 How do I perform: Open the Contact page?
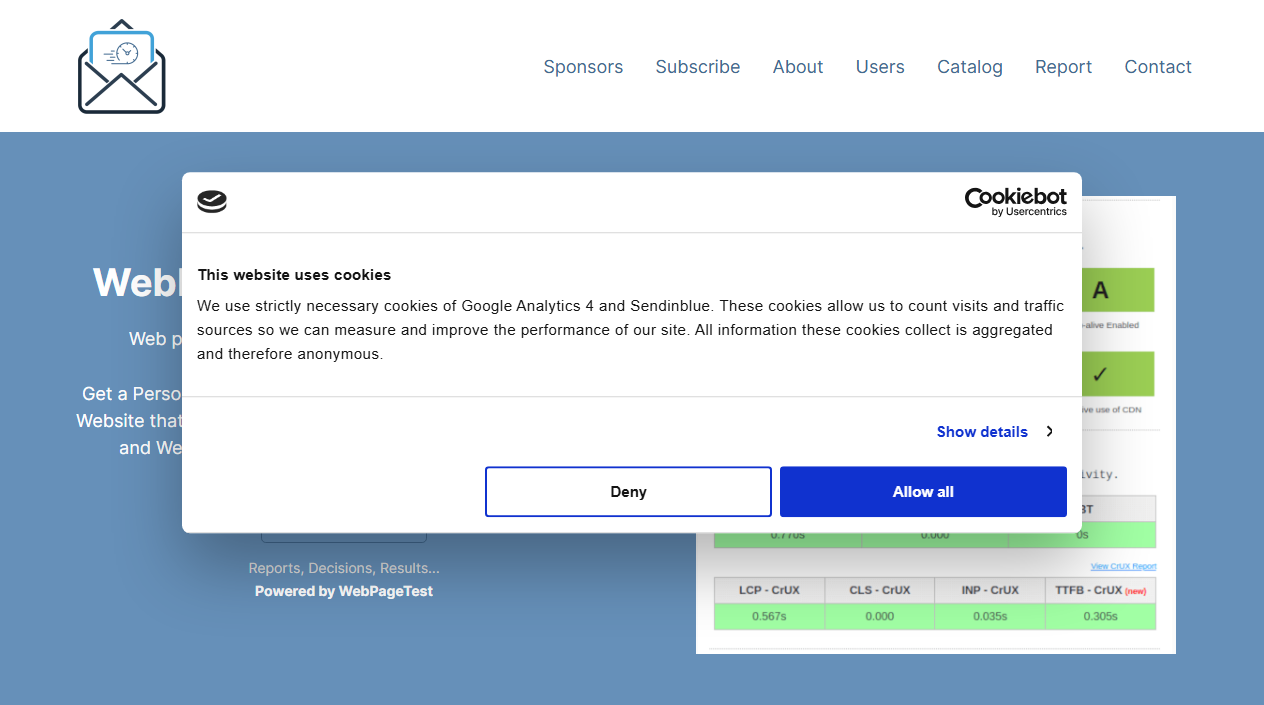click(1157, 67)
